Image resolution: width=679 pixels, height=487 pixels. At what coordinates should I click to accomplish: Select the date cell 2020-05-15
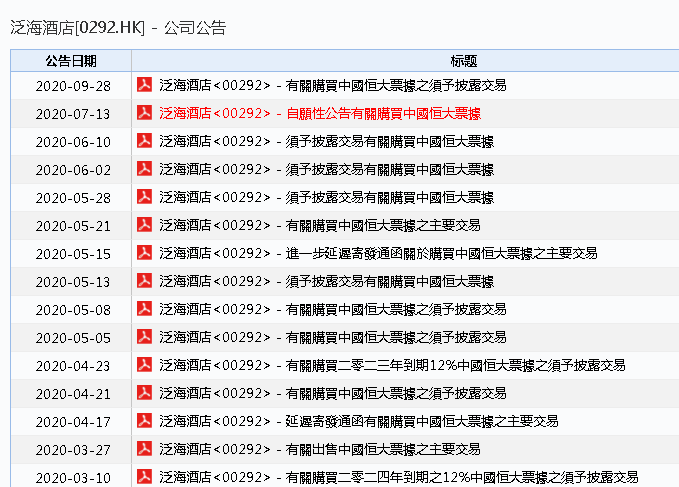click(x=73, y=254)
